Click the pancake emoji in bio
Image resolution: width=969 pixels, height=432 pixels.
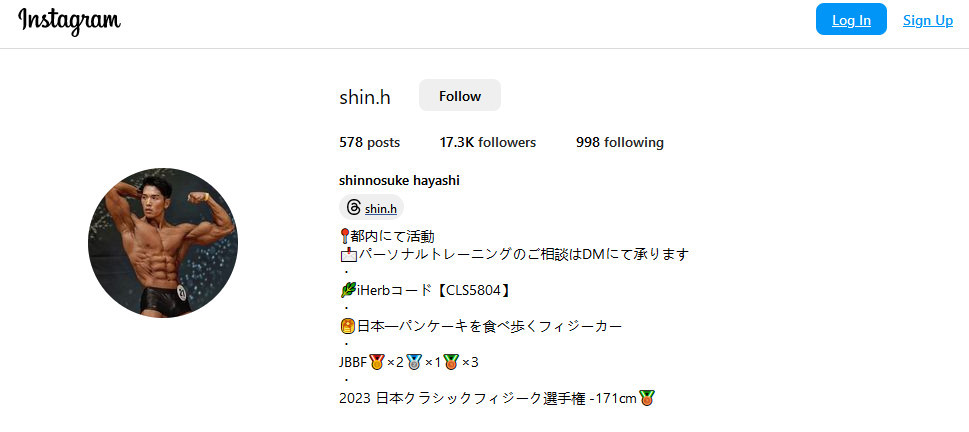point(347,326)
